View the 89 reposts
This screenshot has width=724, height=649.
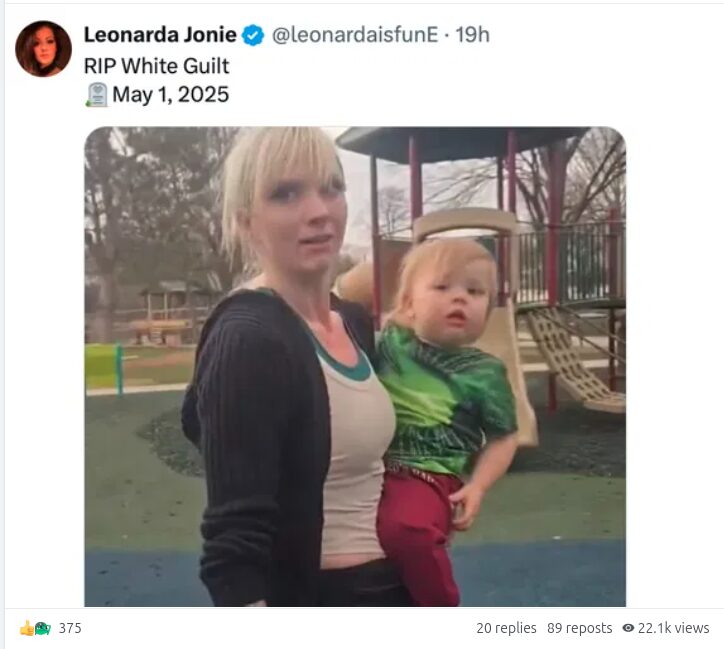tap(579, 628)
